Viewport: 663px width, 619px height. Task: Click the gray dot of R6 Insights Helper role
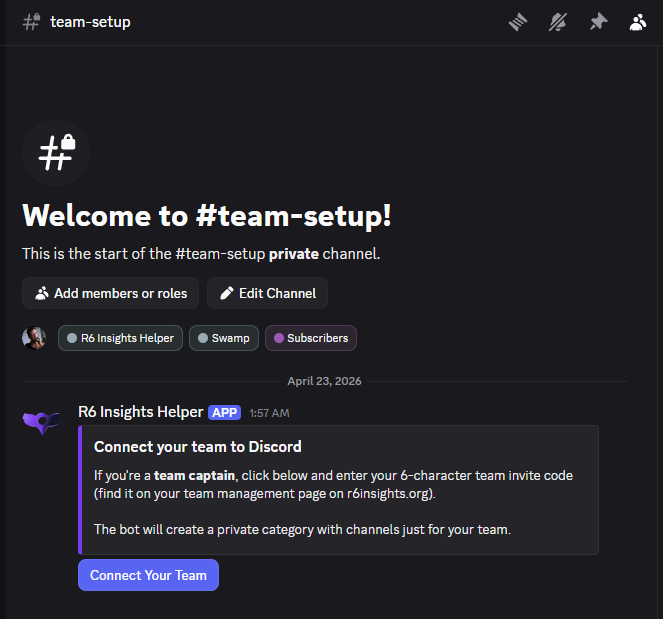tap(72, 338)
